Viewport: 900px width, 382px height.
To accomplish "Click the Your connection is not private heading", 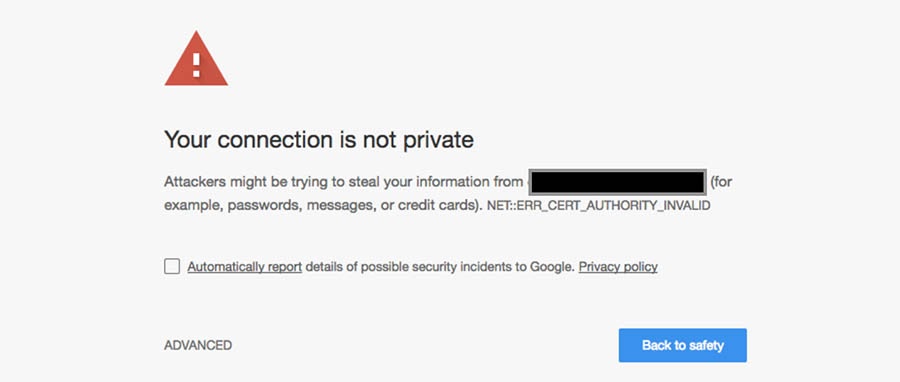I will pyautogui.click(x=319, y=140).
